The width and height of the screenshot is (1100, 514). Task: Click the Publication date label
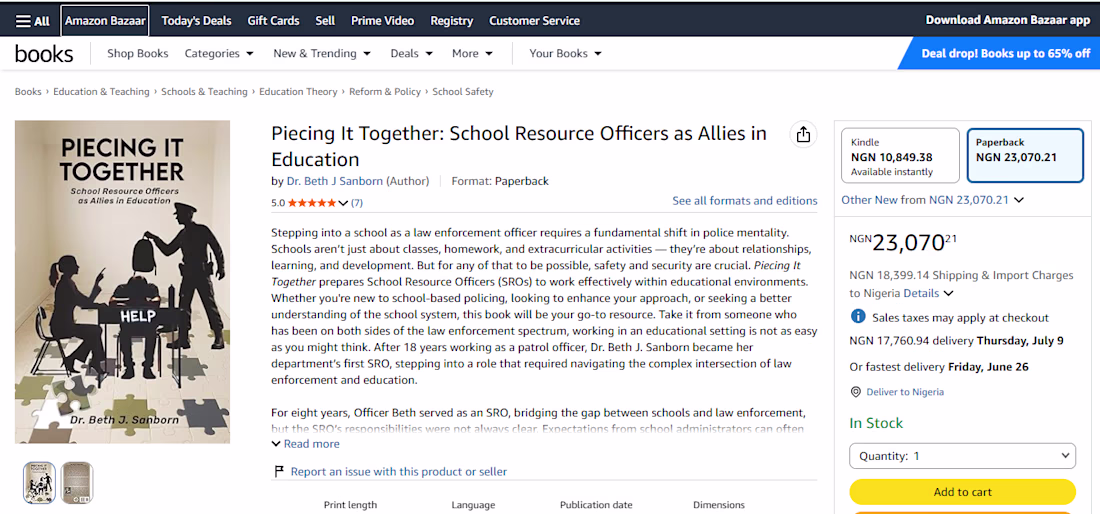[x=596, y=505]
